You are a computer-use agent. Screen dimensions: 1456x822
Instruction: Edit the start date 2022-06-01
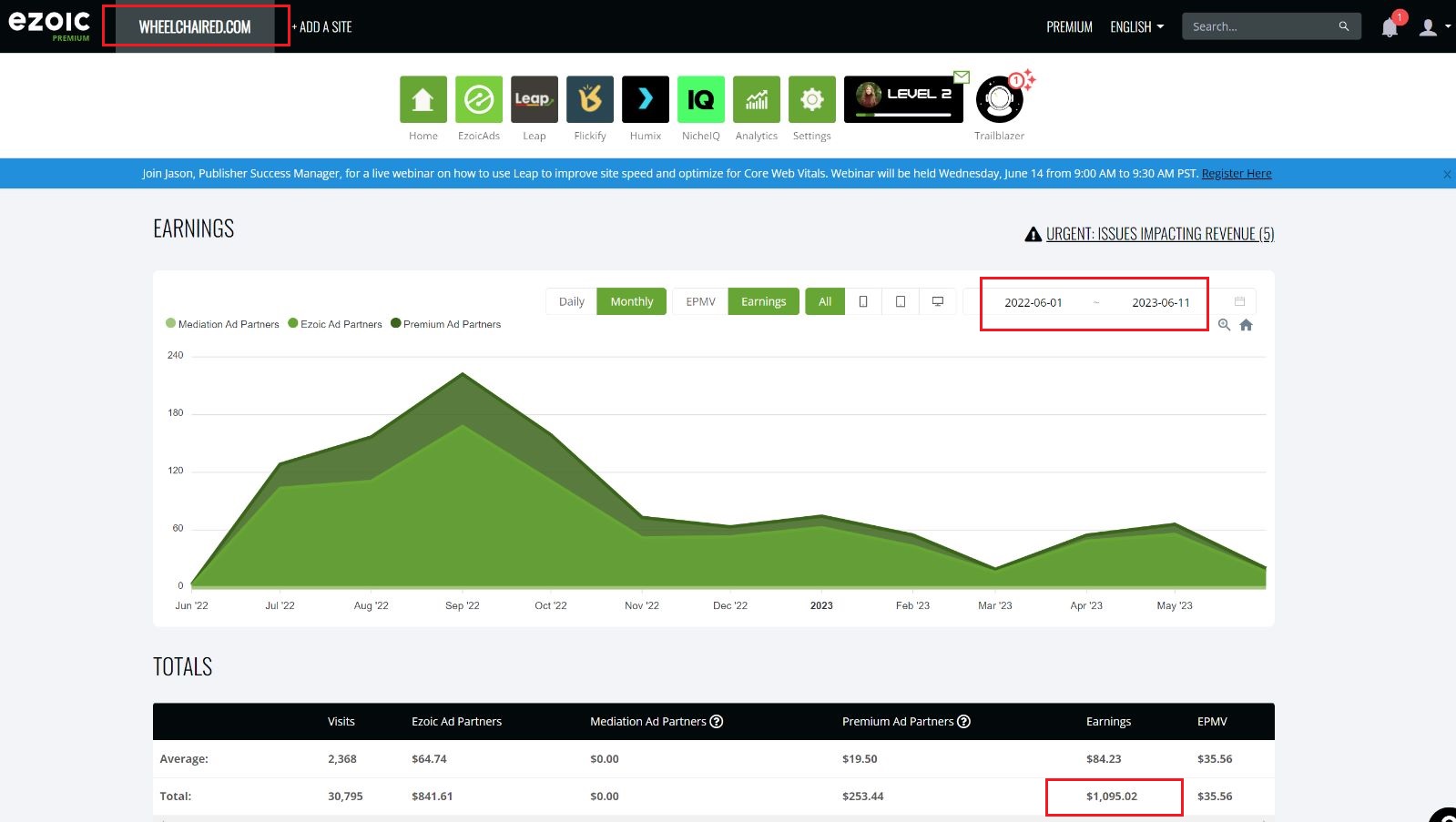pos(1033,302)
